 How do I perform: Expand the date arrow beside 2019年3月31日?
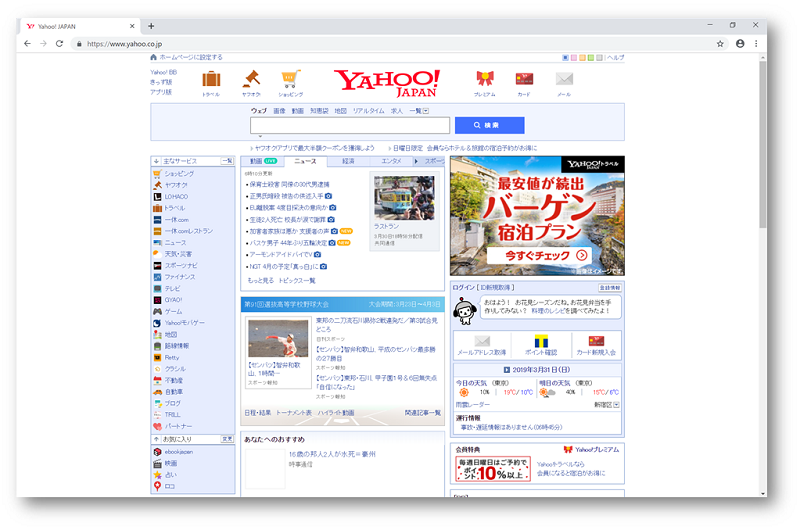pos(507,370)
